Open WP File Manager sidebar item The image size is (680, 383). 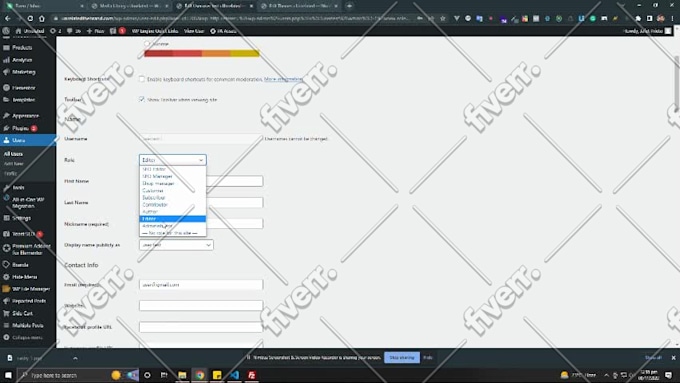[x=30, y=289]
